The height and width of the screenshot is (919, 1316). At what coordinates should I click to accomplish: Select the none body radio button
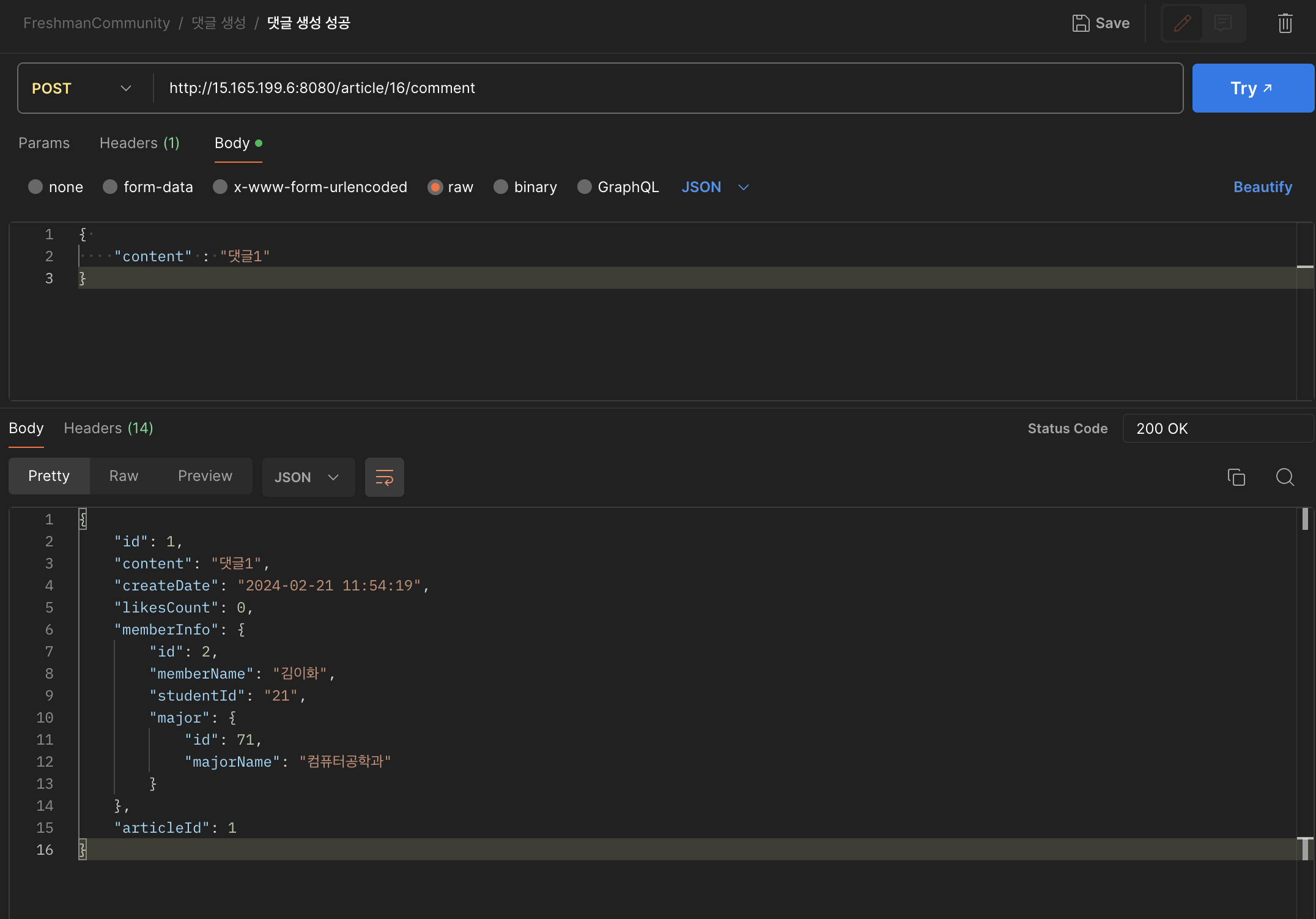[35, 187]
